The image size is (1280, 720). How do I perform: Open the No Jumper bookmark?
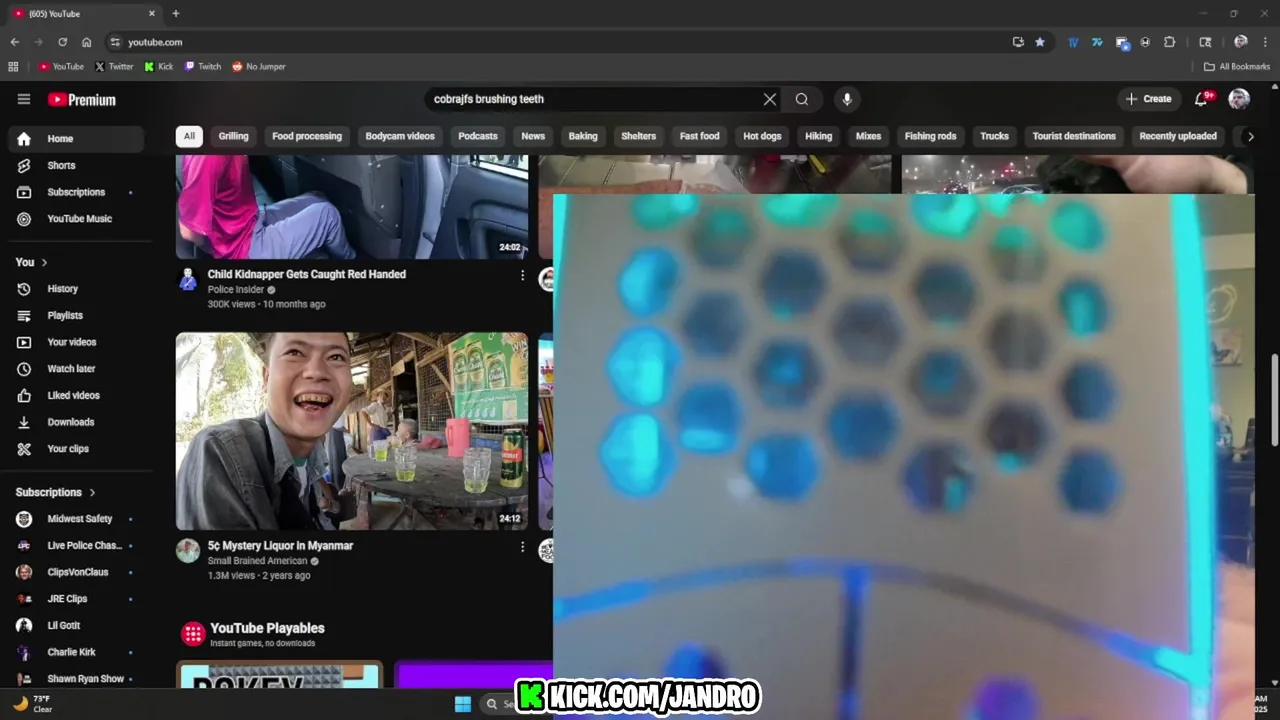[x=259, y=67]
